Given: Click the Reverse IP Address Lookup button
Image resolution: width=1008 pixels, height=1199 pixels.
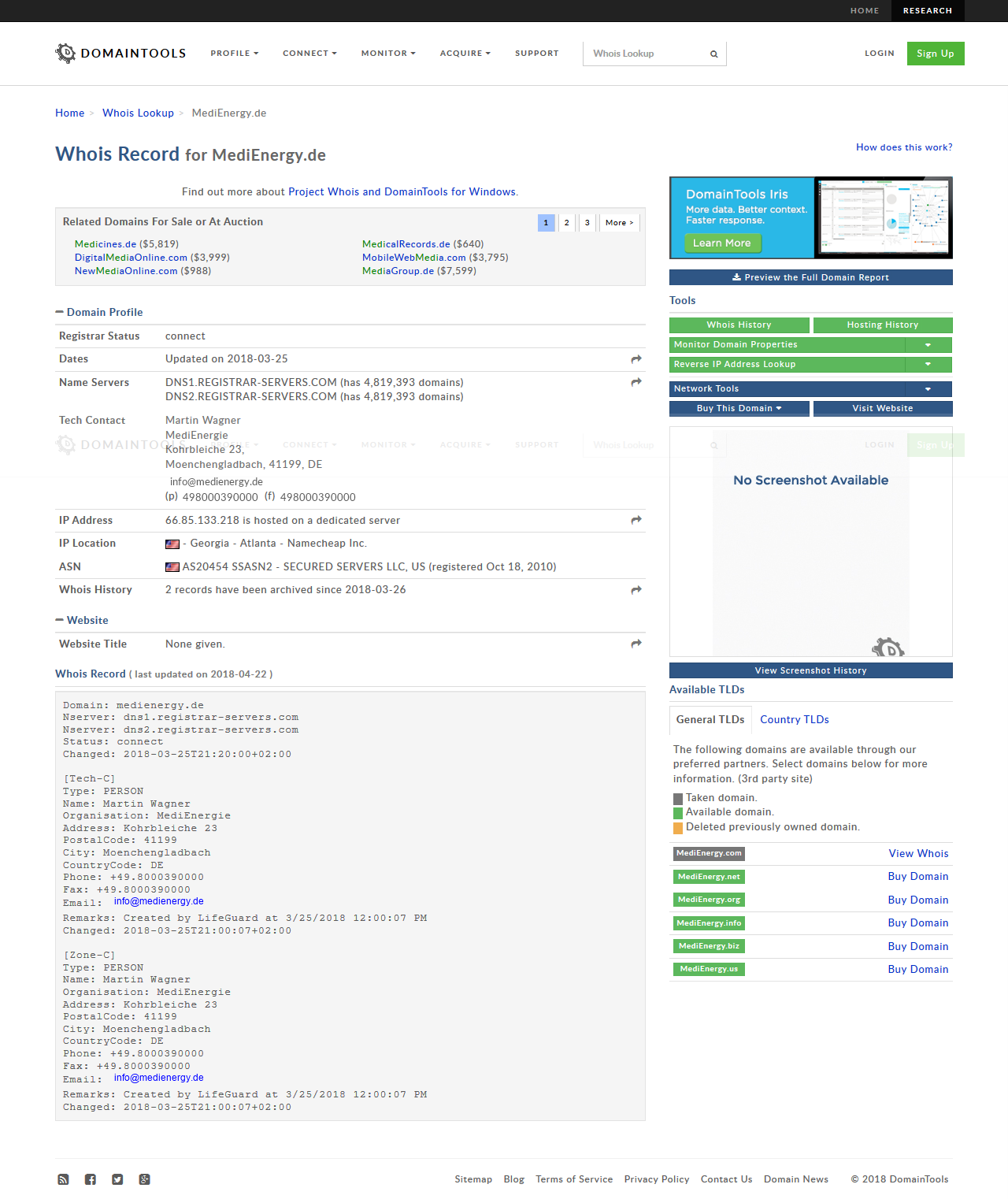Looking at the screenshot, I should click(787, 365).
